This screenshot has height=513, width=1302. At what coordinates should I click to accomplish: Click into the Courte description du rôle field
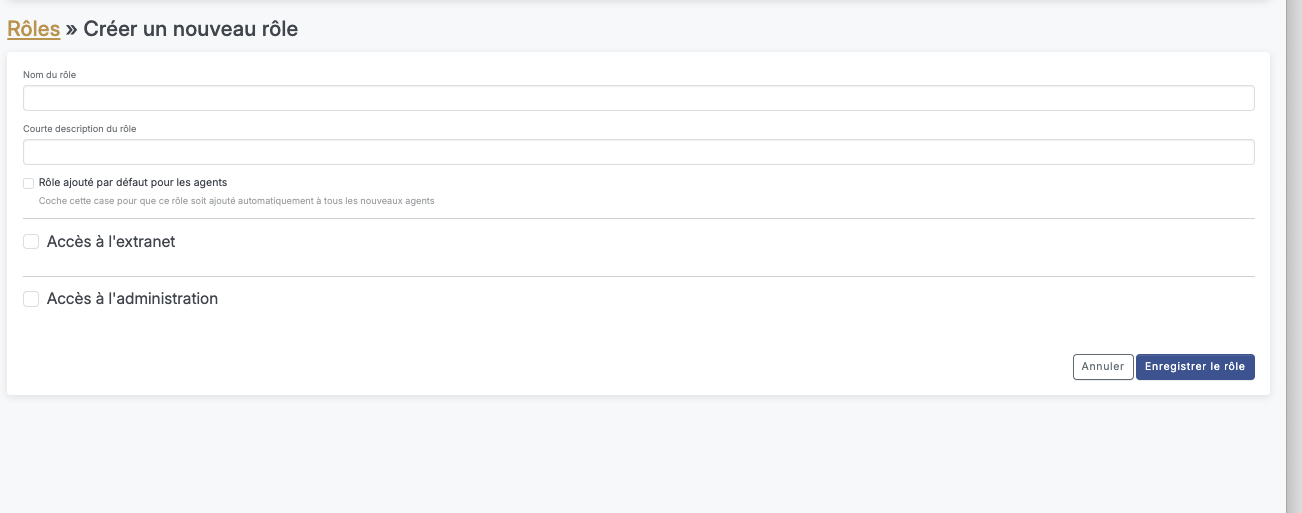[x=638, y=152]
